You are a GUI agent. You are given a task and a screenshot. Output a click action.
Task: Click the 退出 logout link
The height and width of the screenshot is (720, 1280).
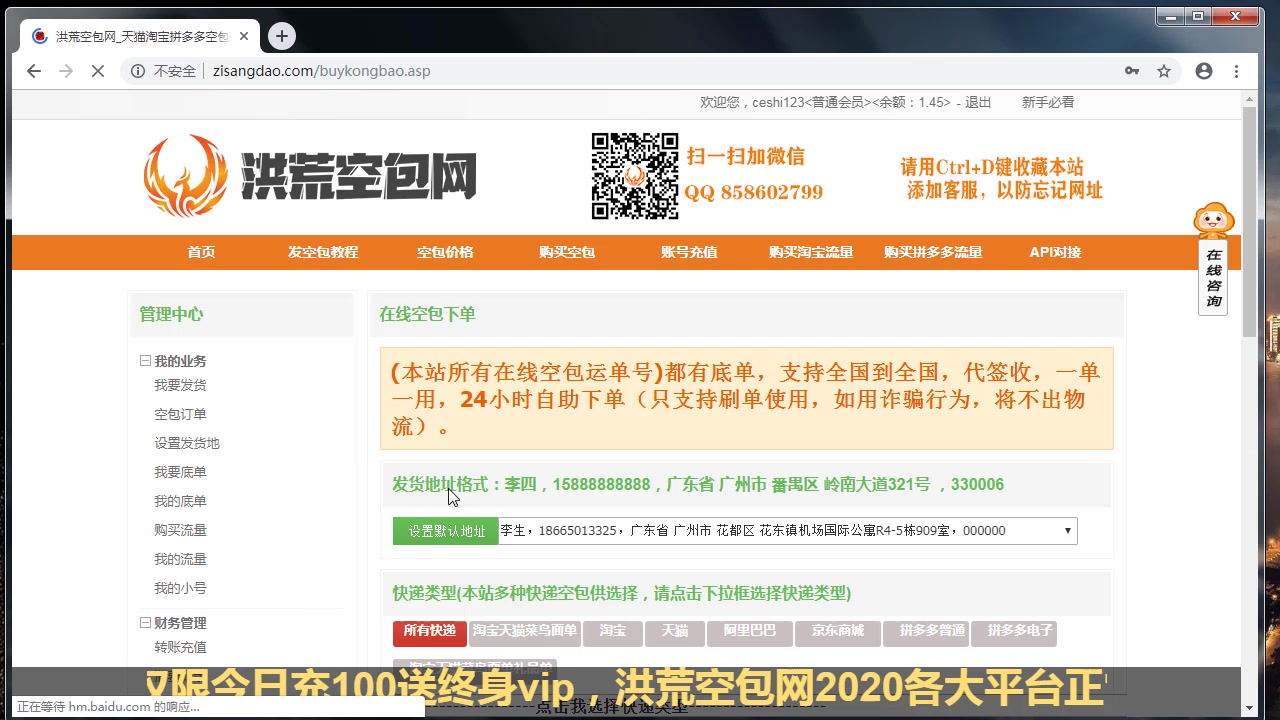click(x=978, y=102)
